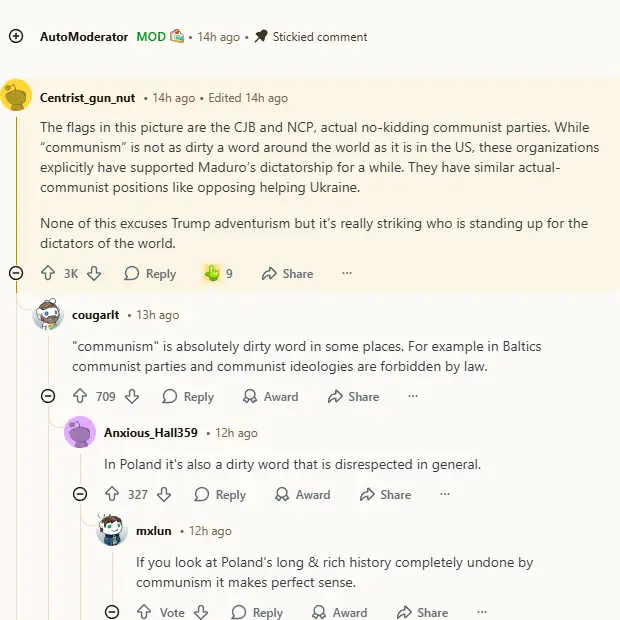Image resolution: width=620 pixels, height=620 pixels.
Task: Reply to Centrist_gun_nut's comment
Action: coord(150,273)
